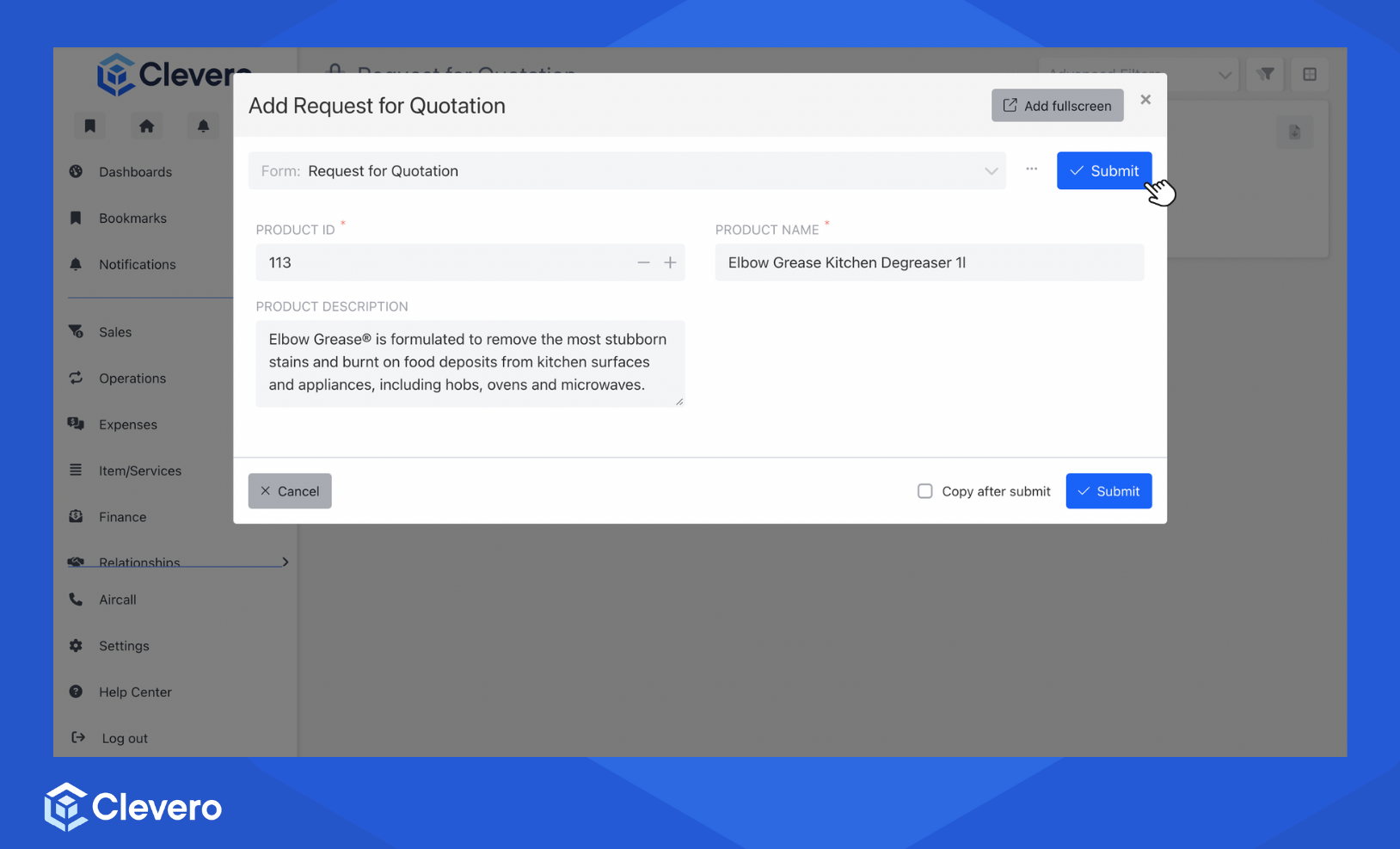Click the grid layout icon top right
Viewport: 1400px width, 849px height.
click(1310, 75)
